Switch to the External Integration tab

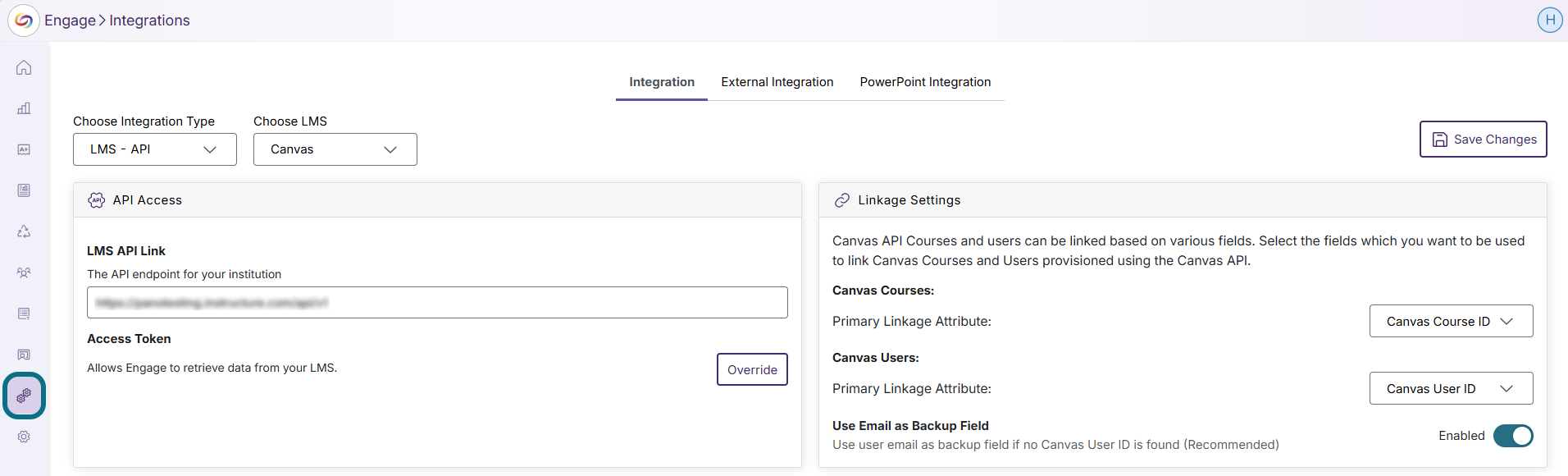(x=777, y=82)
